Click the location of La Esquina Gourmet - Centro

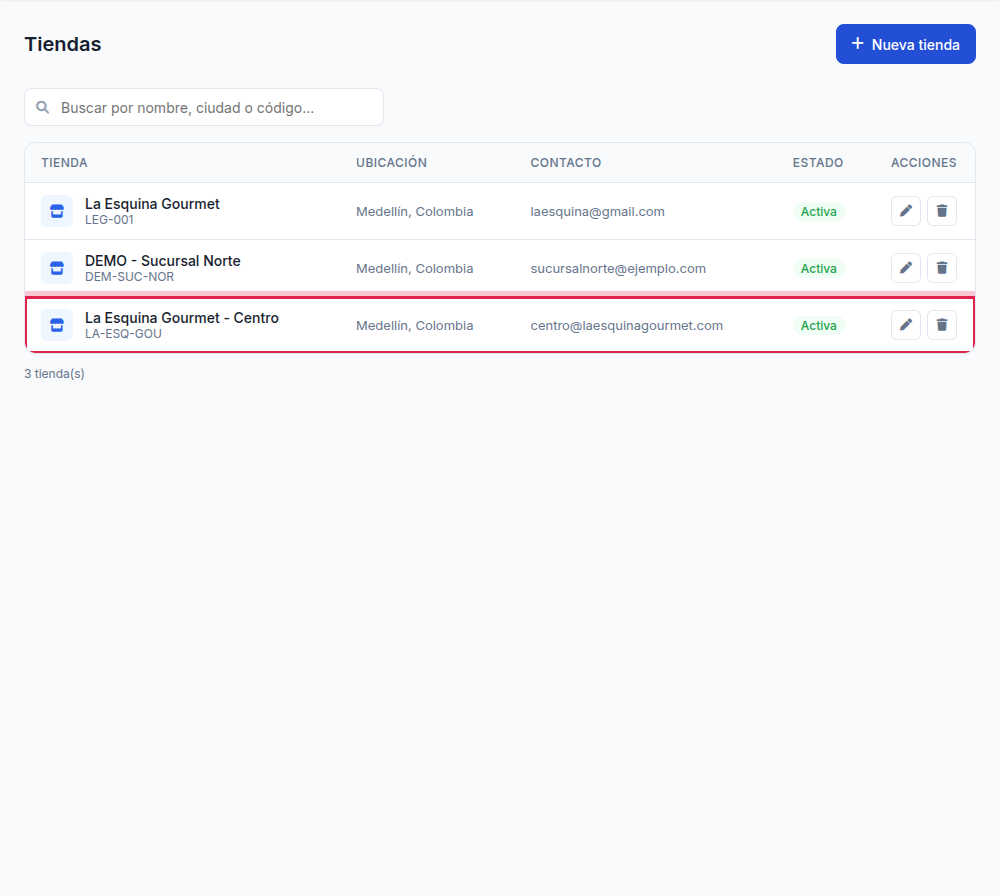[415, 325]
